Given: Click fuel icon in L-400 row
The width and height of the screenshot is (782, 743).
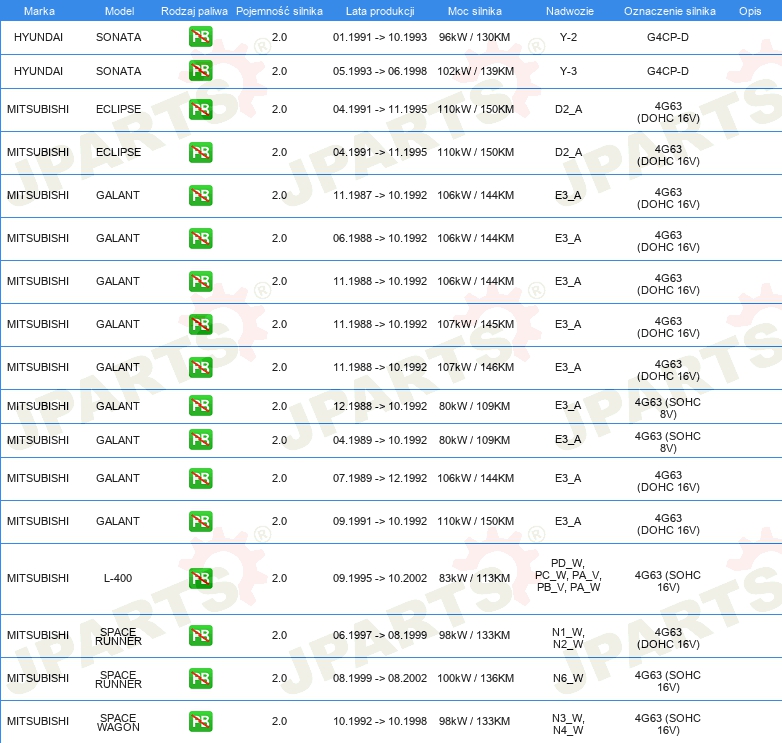Looking at the screenshot, I should (x=200, y=579).
